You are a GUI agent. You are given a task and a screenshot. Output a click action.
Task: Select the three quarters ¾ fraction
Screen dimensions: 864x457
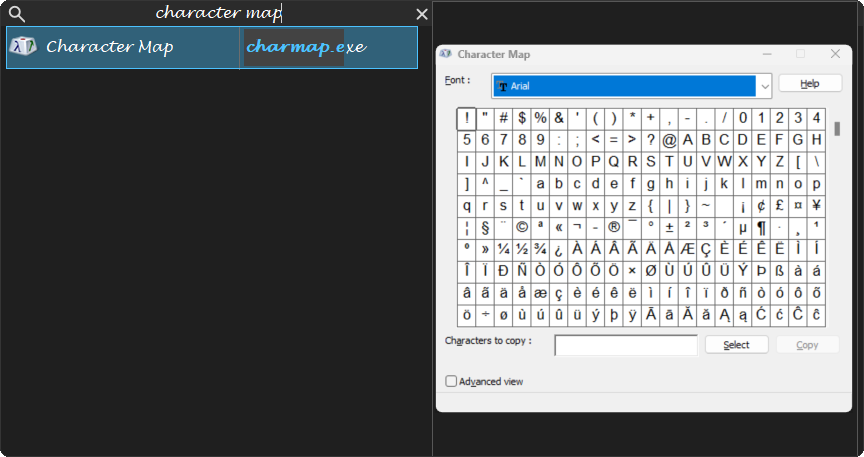[x=541, y=250]
